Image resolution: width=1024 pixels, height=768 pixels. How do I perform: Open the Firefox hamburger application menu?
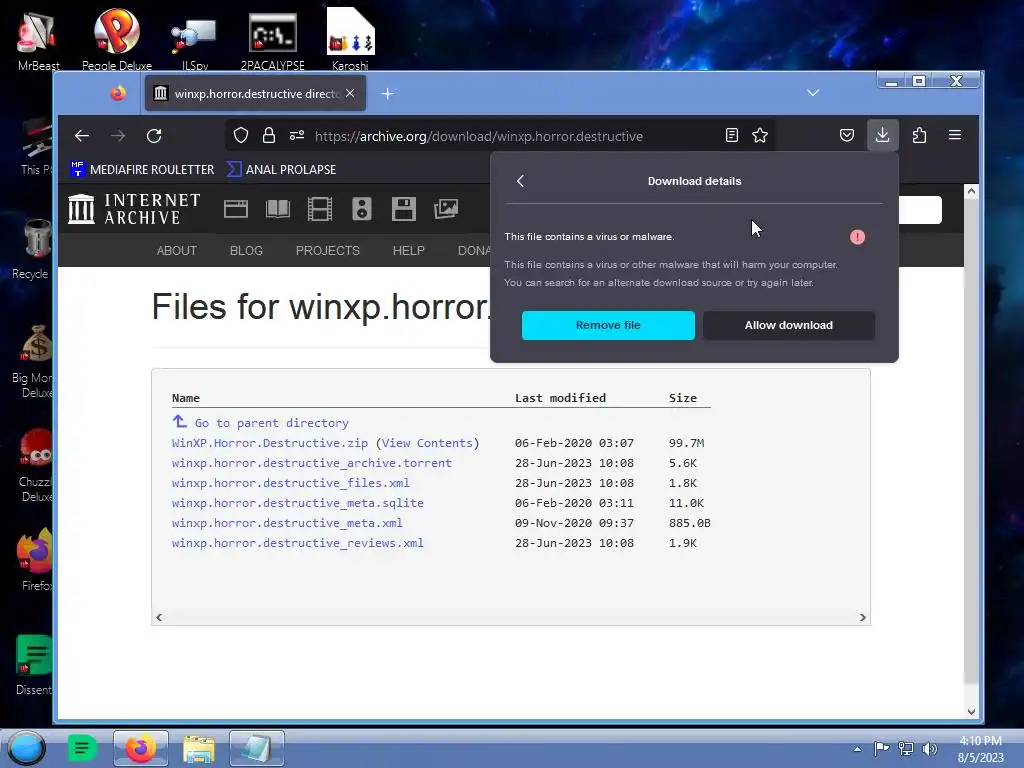[x=955, y=135]
